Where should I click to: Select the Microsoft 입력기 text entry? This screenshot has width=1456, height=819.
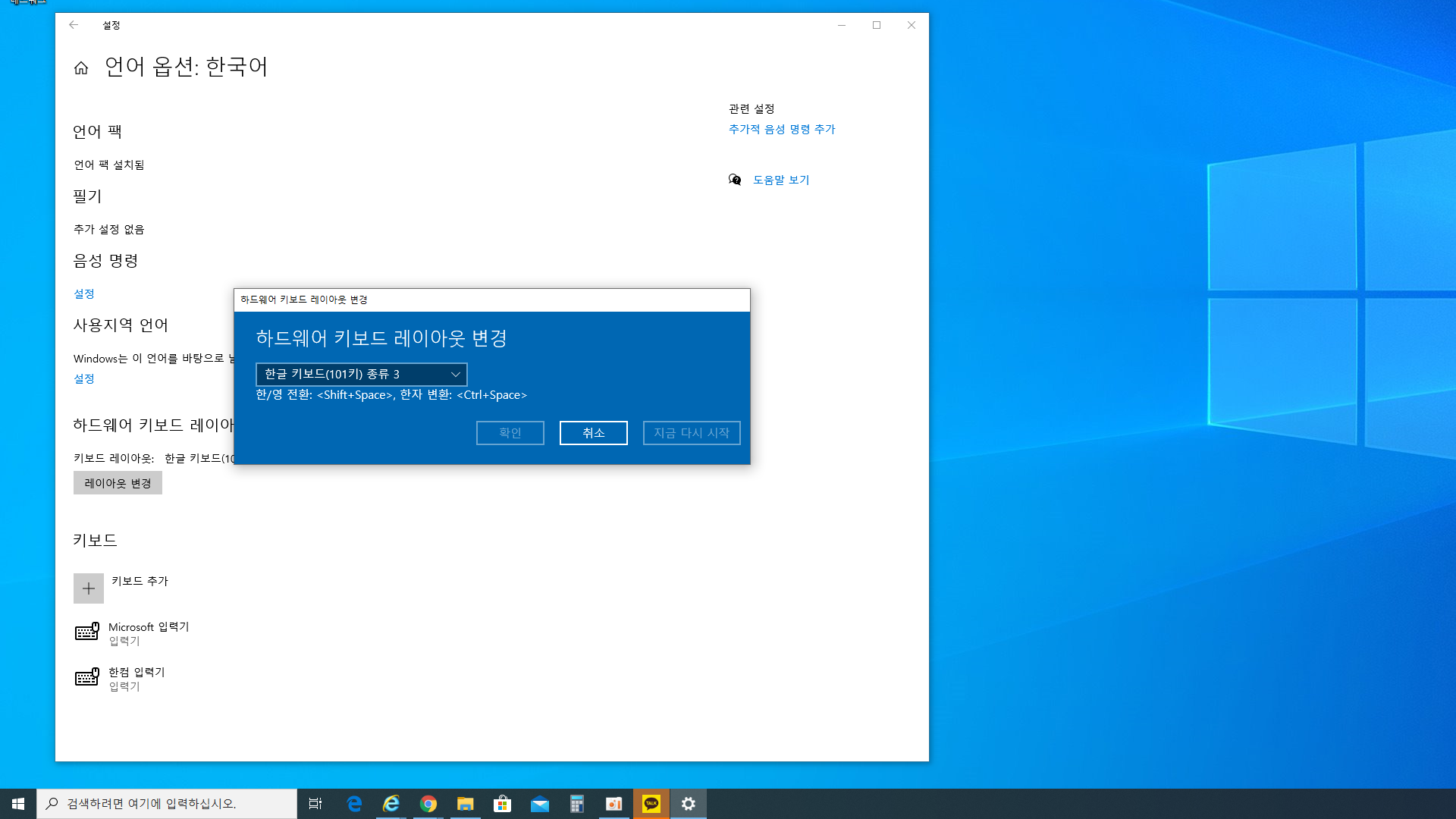(149, 627)
